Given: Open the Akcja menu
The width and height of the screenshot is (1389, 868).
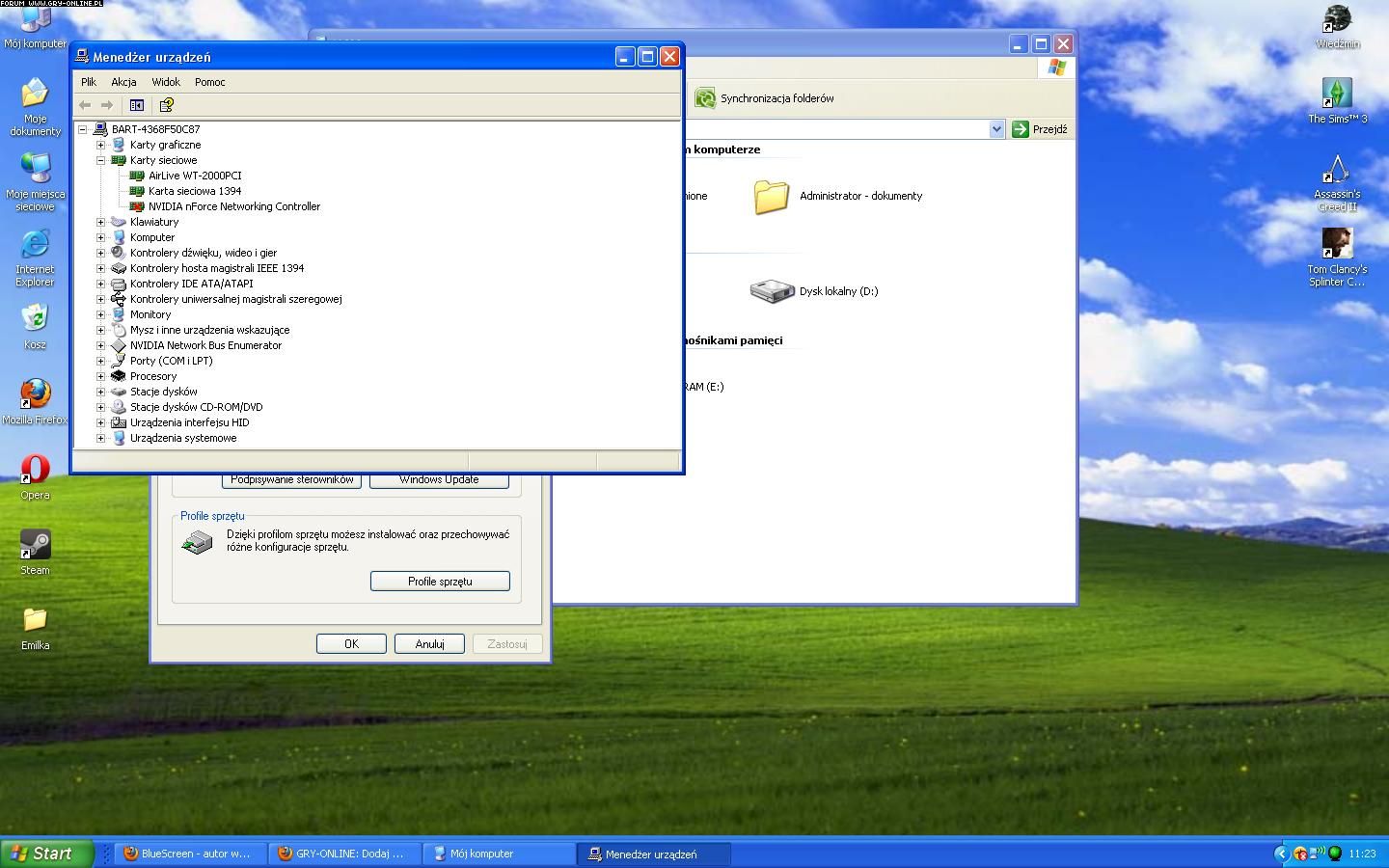Looking at the screenshot, I should (123, 82).
